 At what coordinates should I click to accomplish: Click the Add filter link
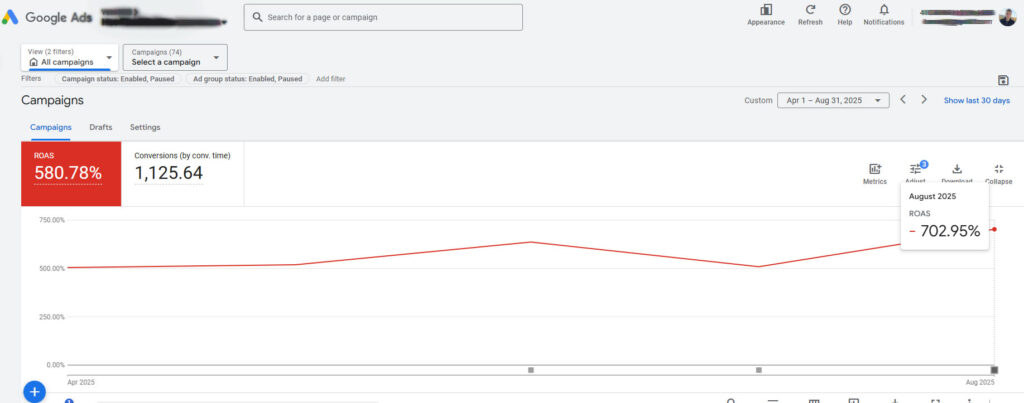pos(330,78)
